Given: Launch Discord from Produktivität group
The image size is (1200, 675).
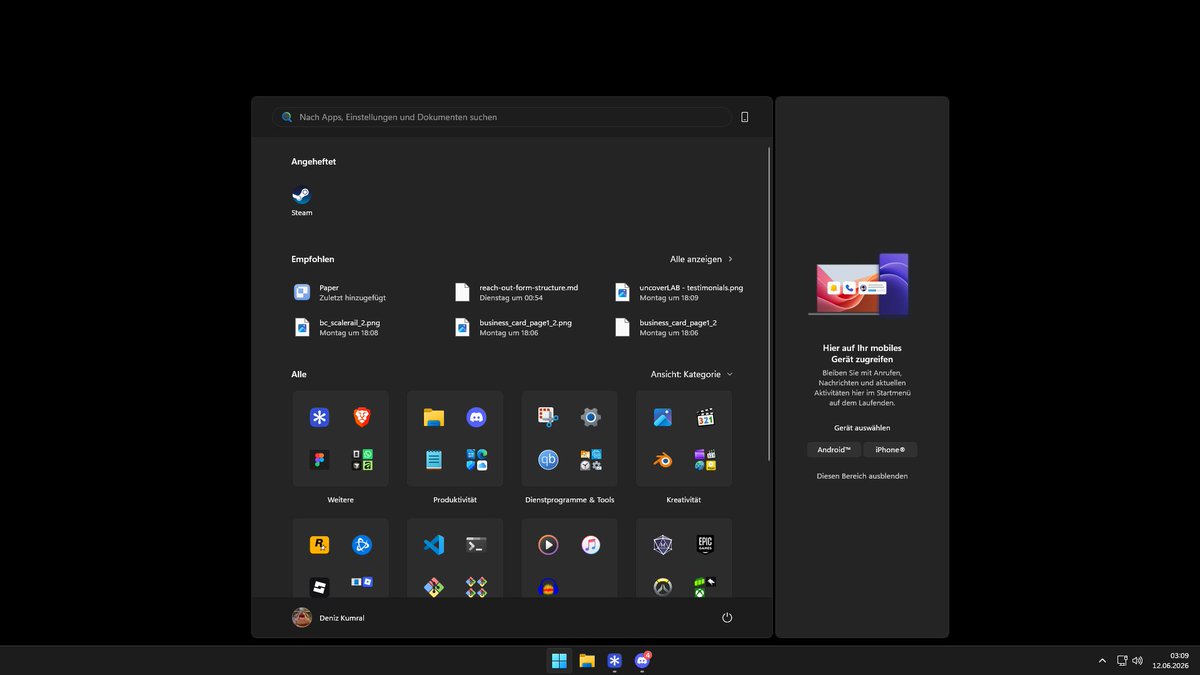Looking at the screenshot, I should [476, 417].
